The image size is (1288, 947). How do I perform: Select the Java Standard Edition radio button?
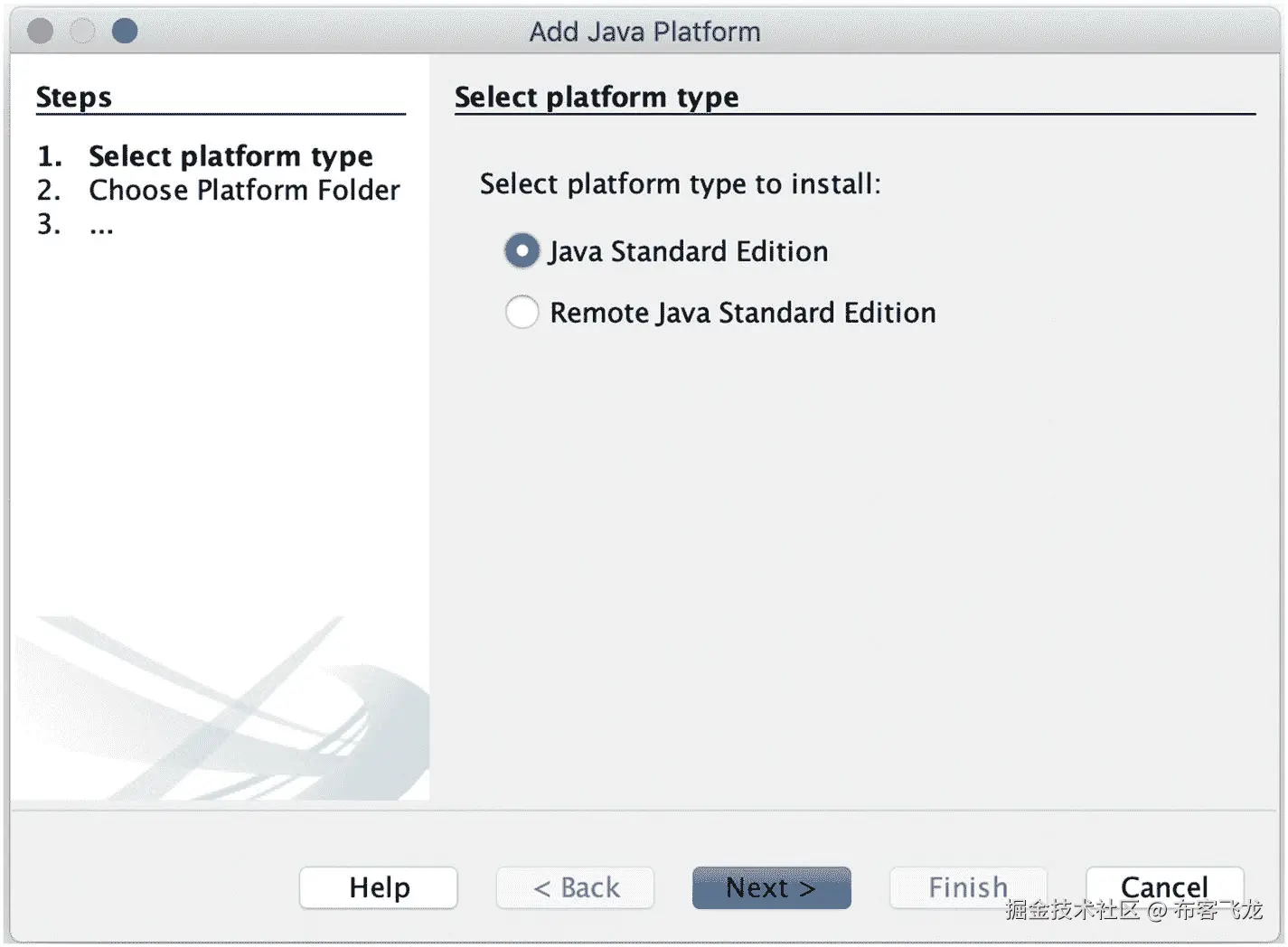(x=522, y=251)
